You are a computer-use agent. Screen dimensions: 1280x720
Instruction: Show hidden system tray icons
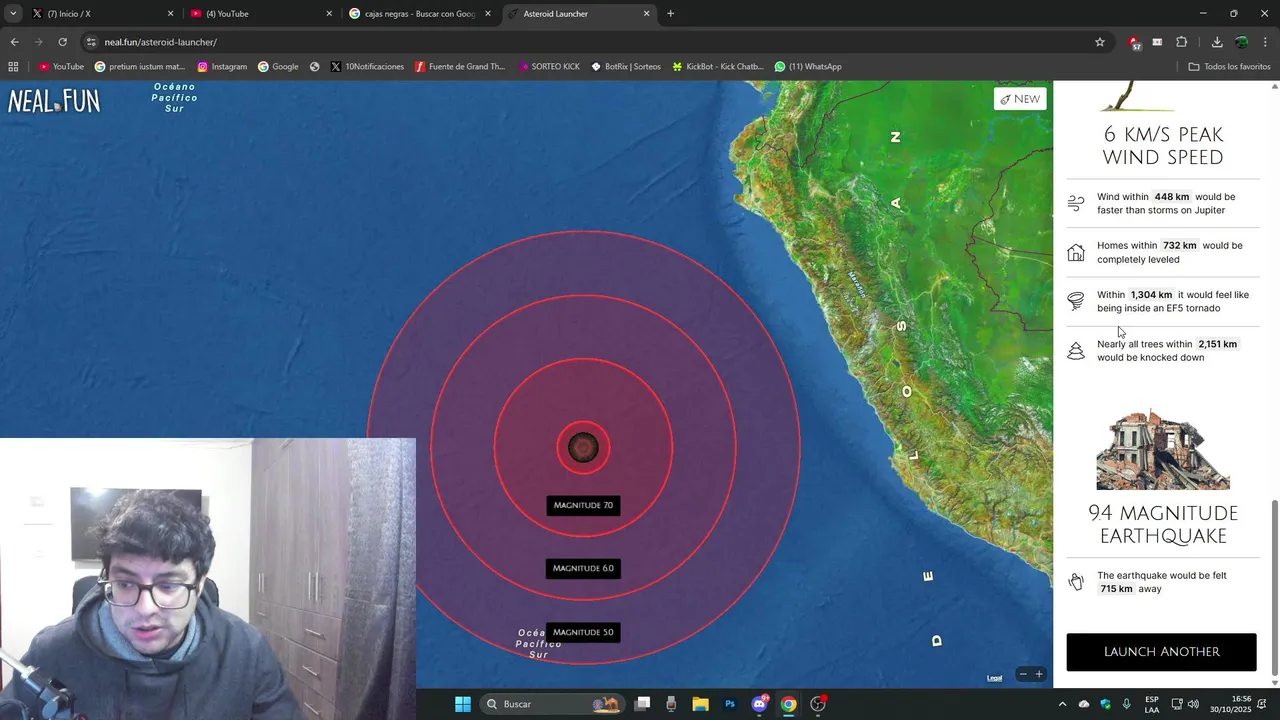tap(1062, 704)
